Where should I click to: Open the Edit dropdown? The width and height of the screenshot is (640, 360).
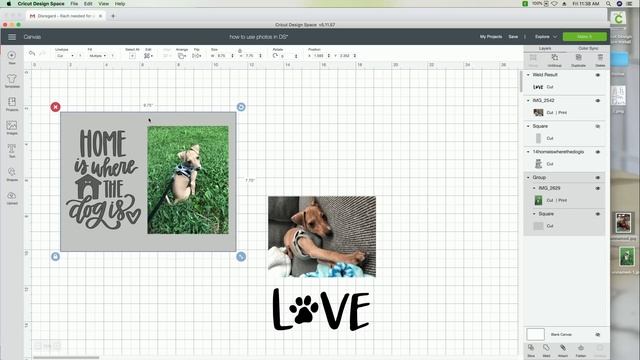(149, 56)
